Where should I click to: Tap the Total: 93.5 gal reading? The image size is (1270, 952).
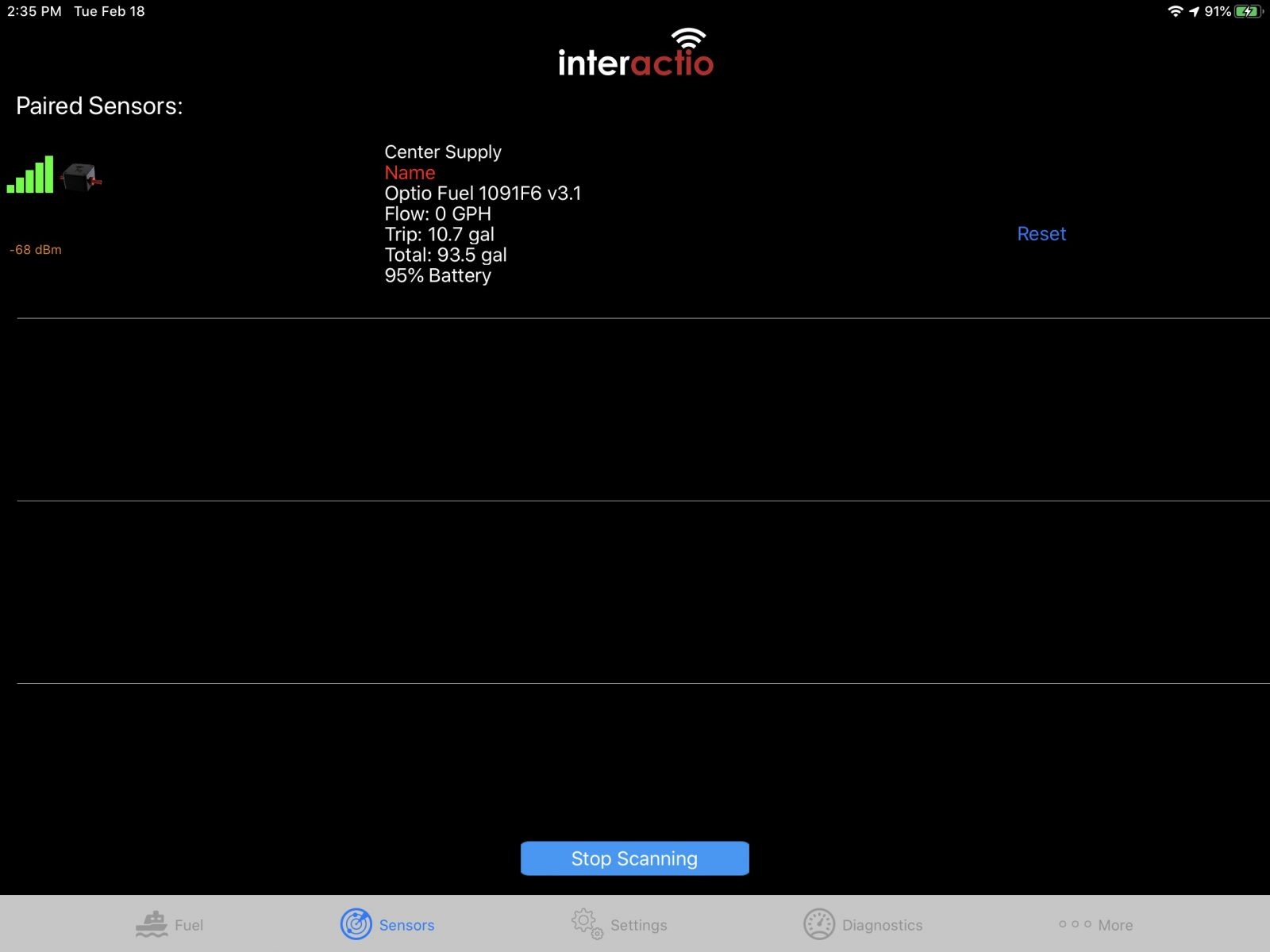point(445,255)
